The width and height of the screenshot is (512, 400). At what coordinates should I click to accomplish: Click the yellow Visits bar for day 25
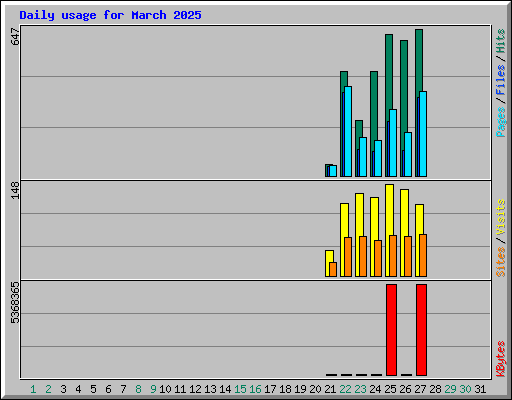click(x=388, y=230)
